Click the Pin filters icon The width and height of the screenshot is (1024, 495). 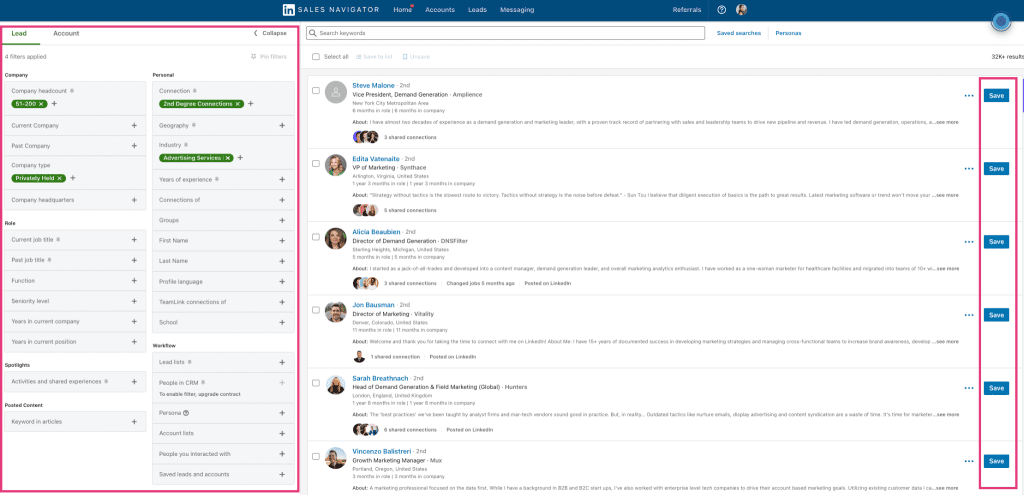(253, 57)
